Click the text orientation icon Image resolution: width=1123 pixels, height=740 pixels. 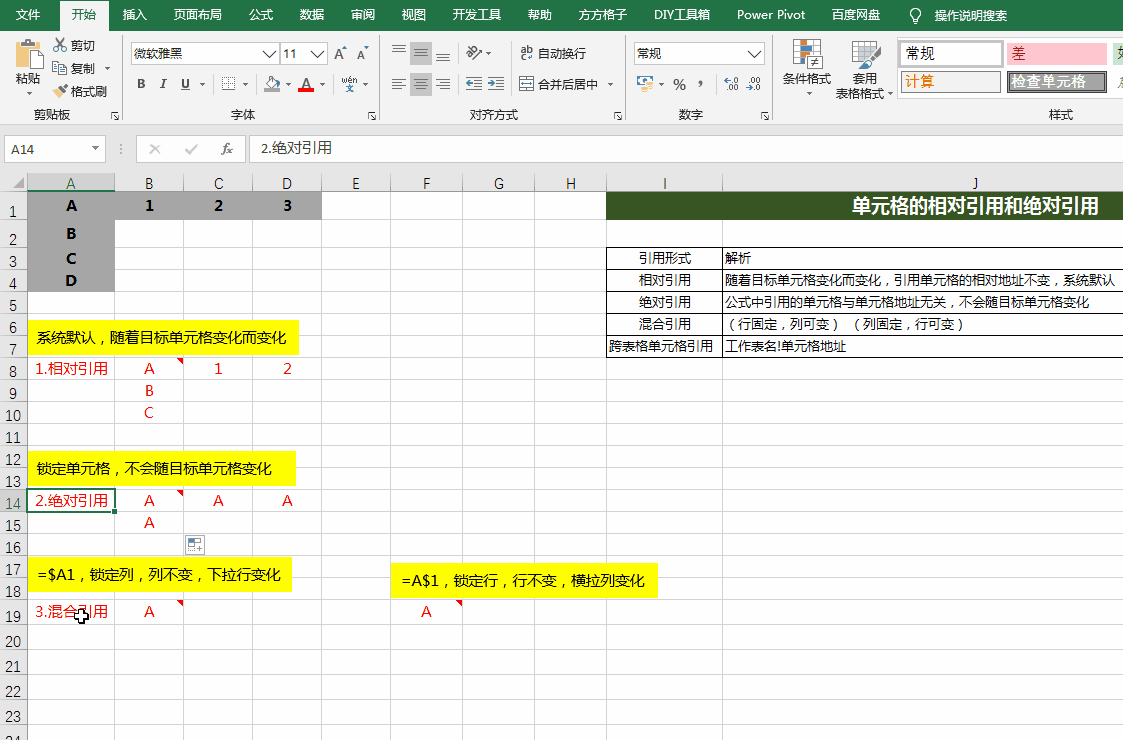[474, 53]
